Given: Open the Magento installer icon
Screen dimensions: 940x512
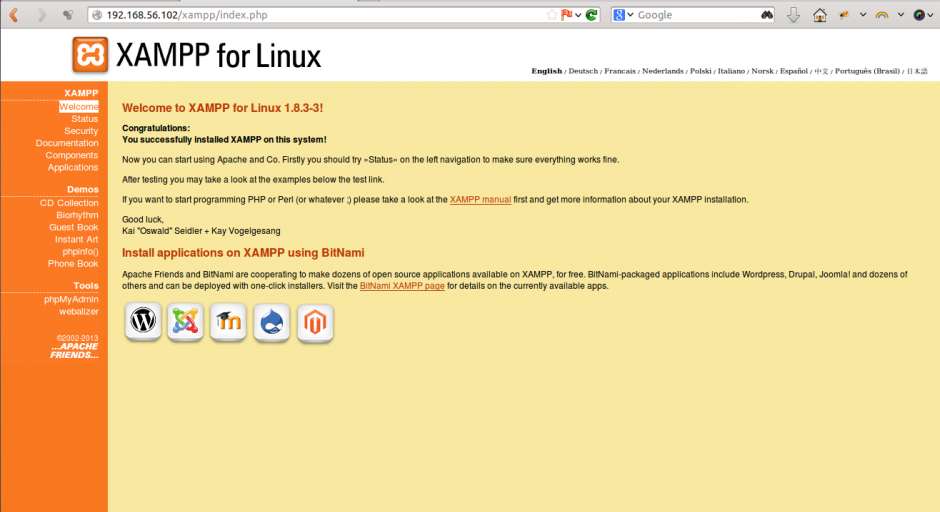Looking at the screenshot, I should (x=315, y=322).
